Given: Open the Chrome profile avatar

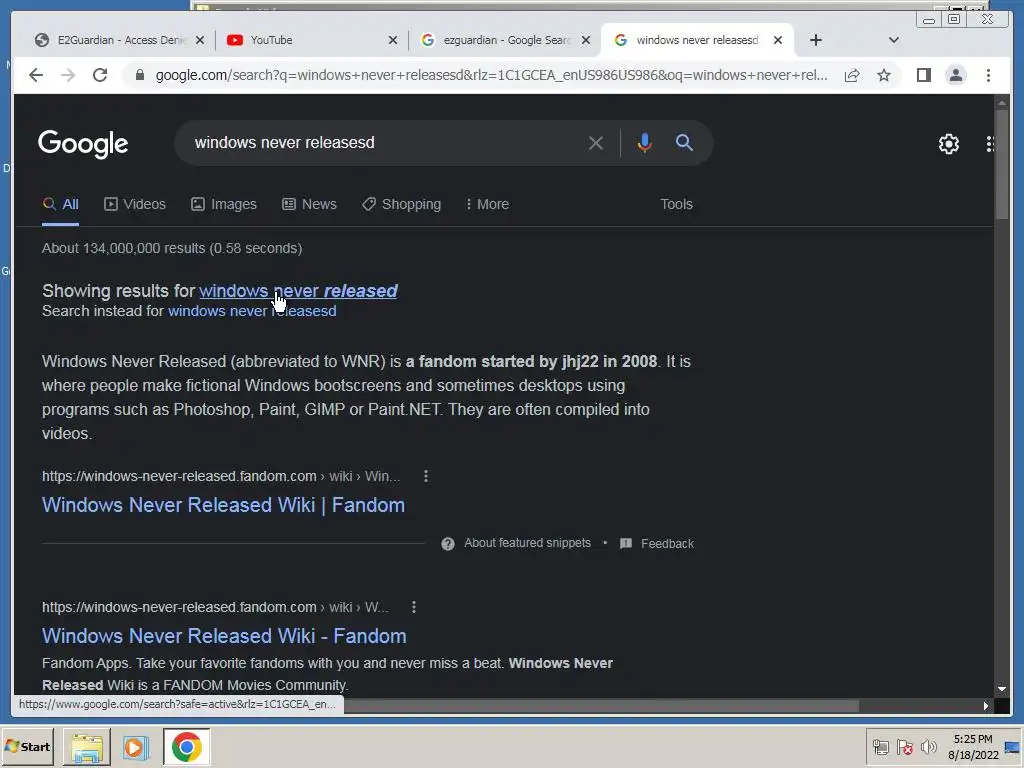Looking at the screenshot, I should click(x=955, y=75).
